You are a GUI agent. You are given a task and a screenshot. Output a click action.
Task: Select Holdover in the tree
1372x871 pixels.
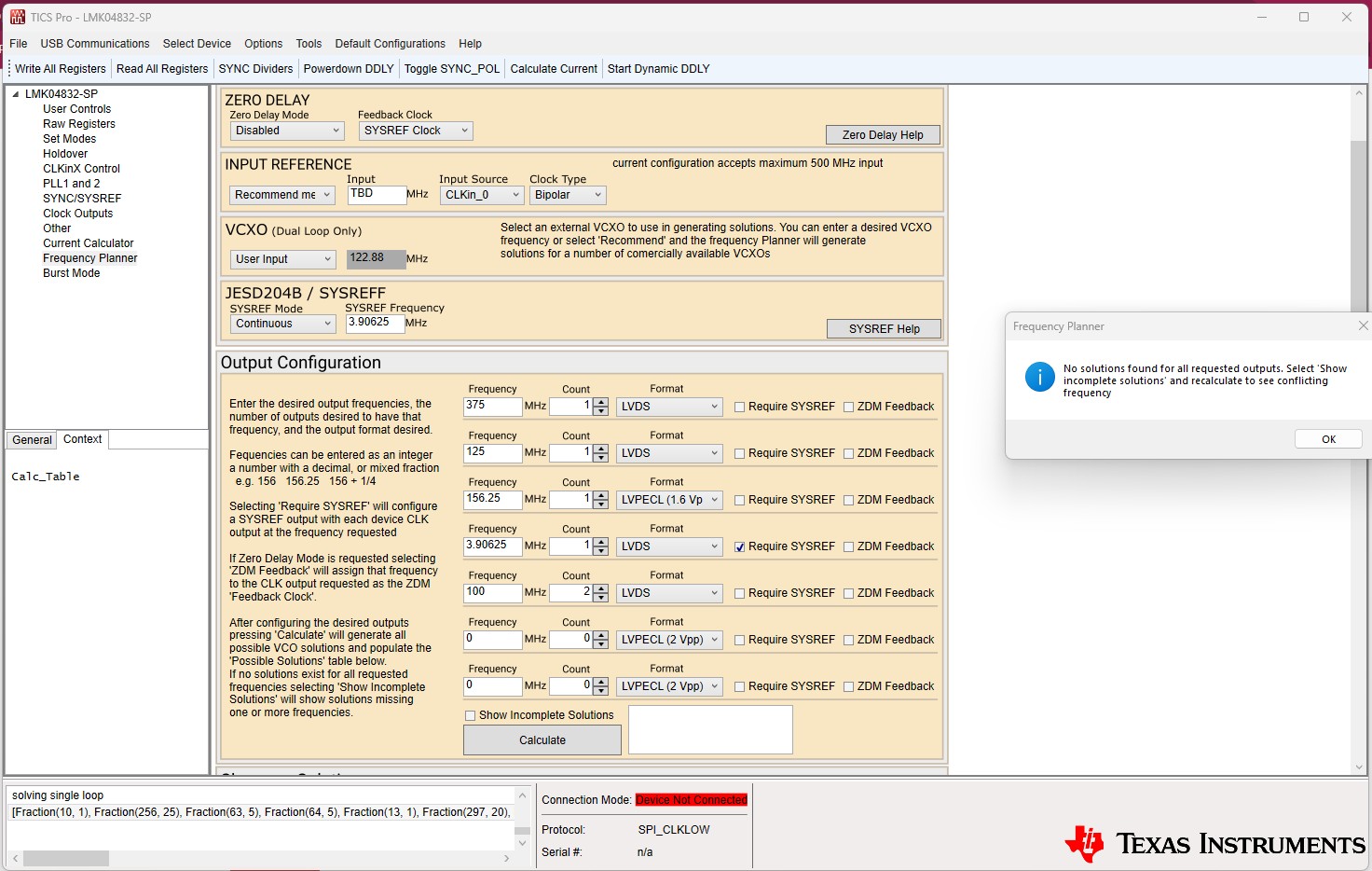click(x=65, y=154)
